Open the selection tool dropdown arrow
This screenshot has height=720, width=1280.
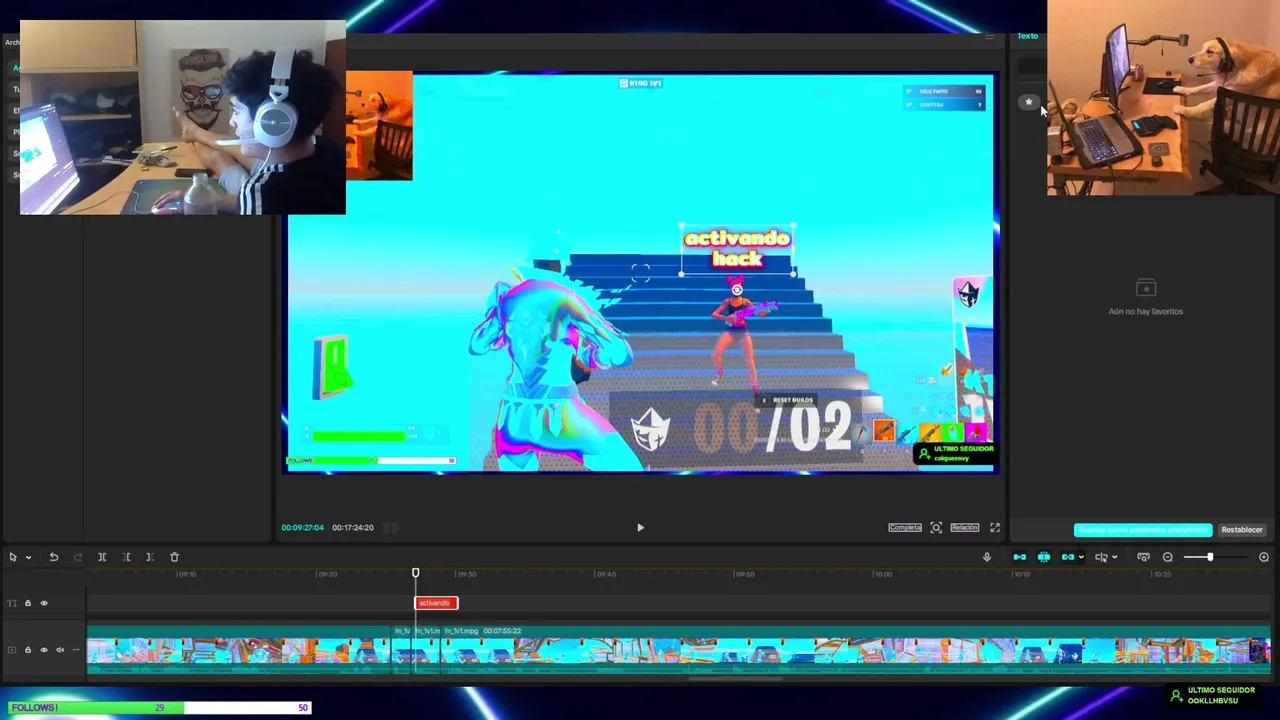coord(28,557)
